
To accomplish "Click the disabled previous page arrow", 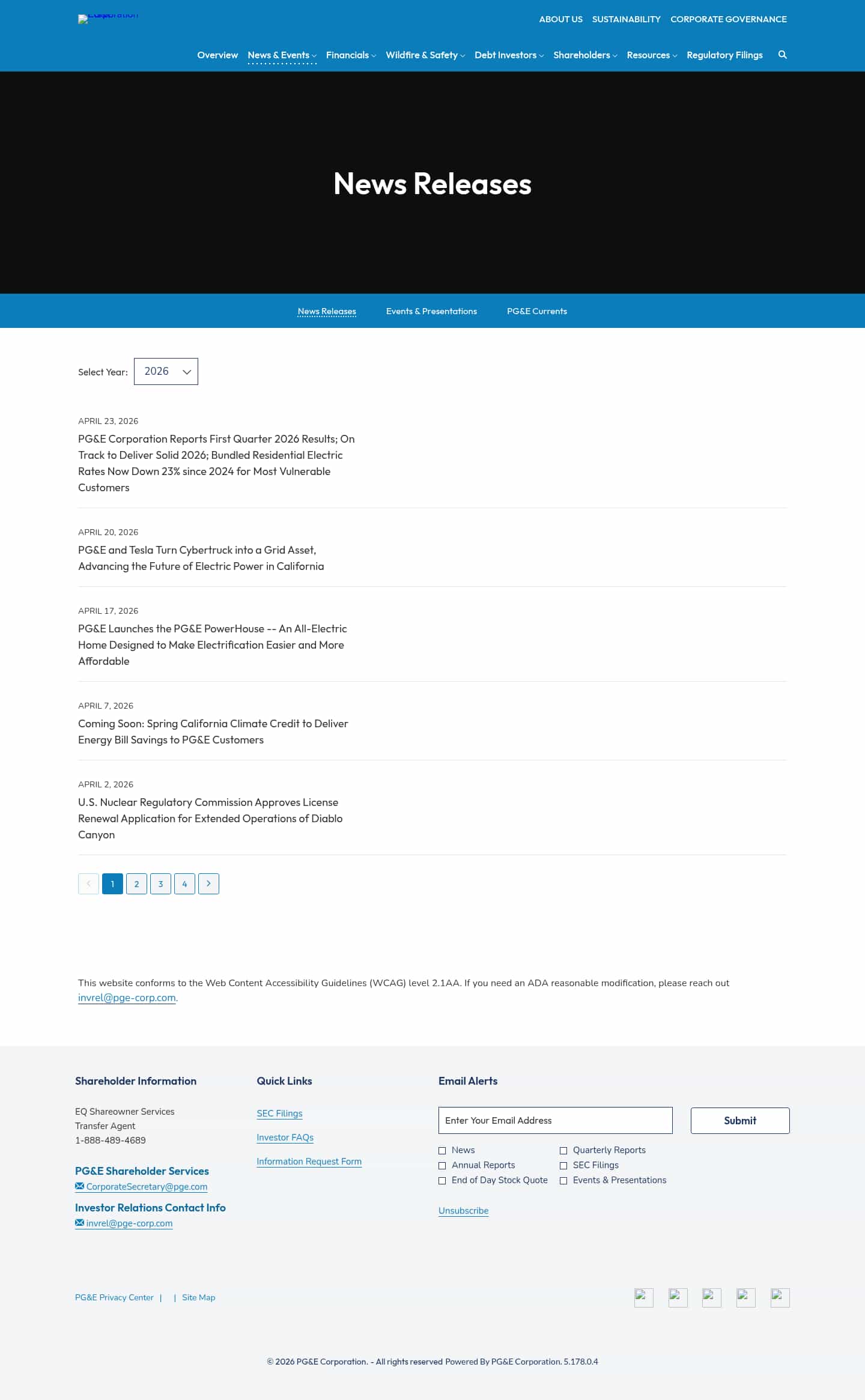I will pyautogui.click(x=88, y=883).
